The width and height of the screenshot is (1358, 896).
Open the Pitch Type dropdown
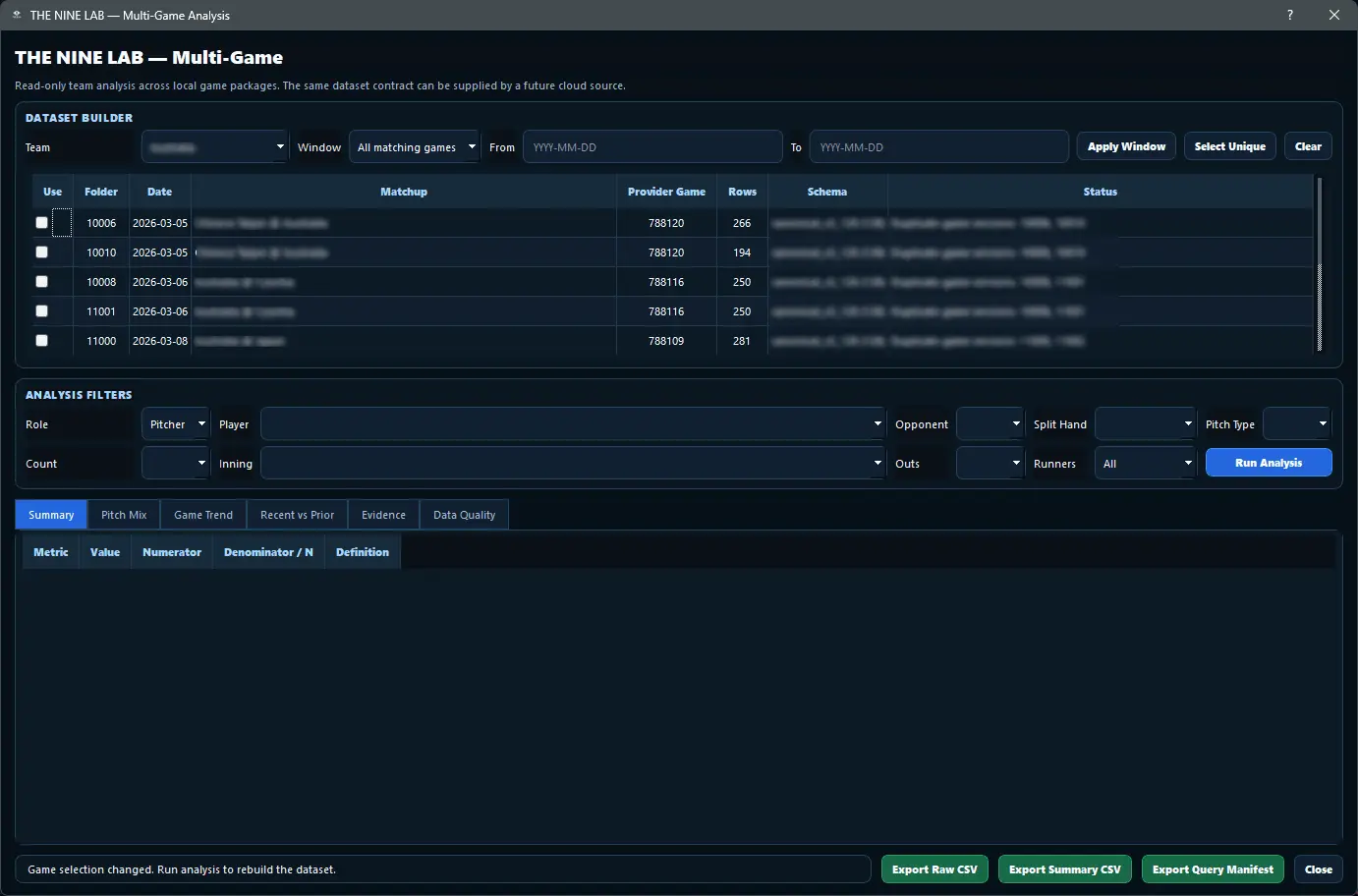click(1296, 424)
